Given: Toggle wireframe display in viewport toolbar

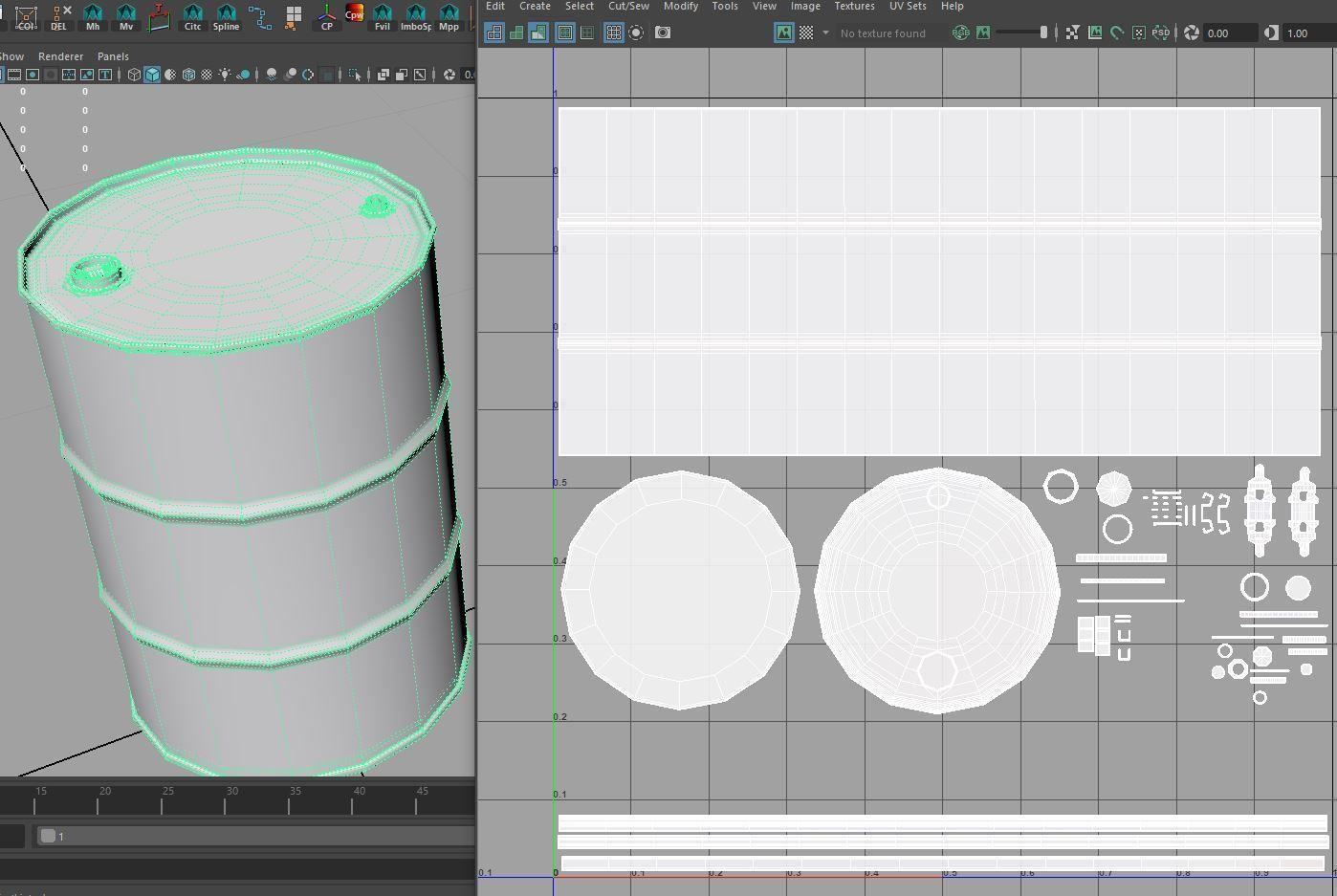Looking at the screenshot, I should (x=134, y=75).
